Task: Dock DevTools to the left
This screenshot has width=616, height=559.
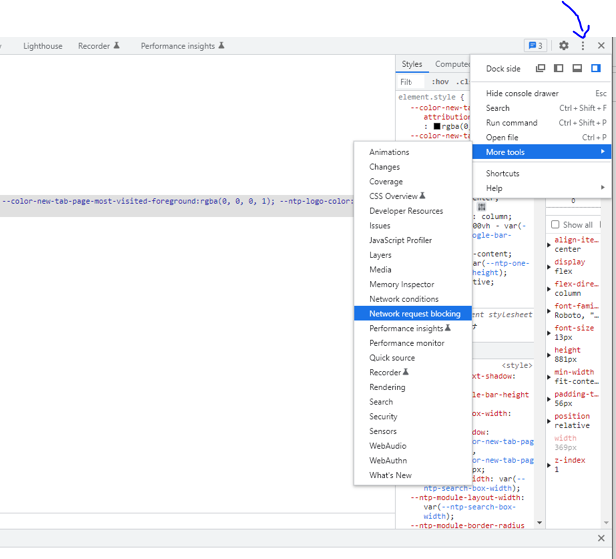Action: (558, 68)
